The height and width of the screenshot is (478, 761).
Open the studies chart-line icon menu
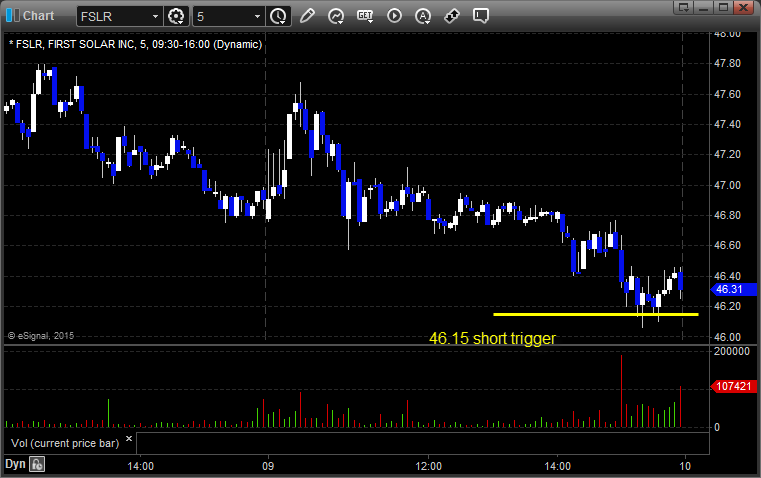click(x=335, y=16)
